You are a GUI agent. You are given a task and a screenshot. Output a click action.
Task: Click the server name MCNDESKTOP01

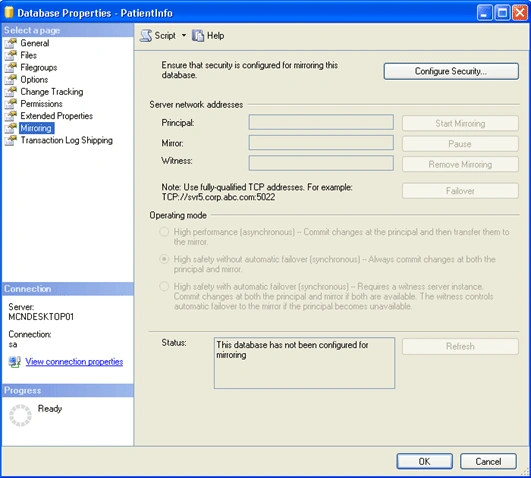coord(41,317)
